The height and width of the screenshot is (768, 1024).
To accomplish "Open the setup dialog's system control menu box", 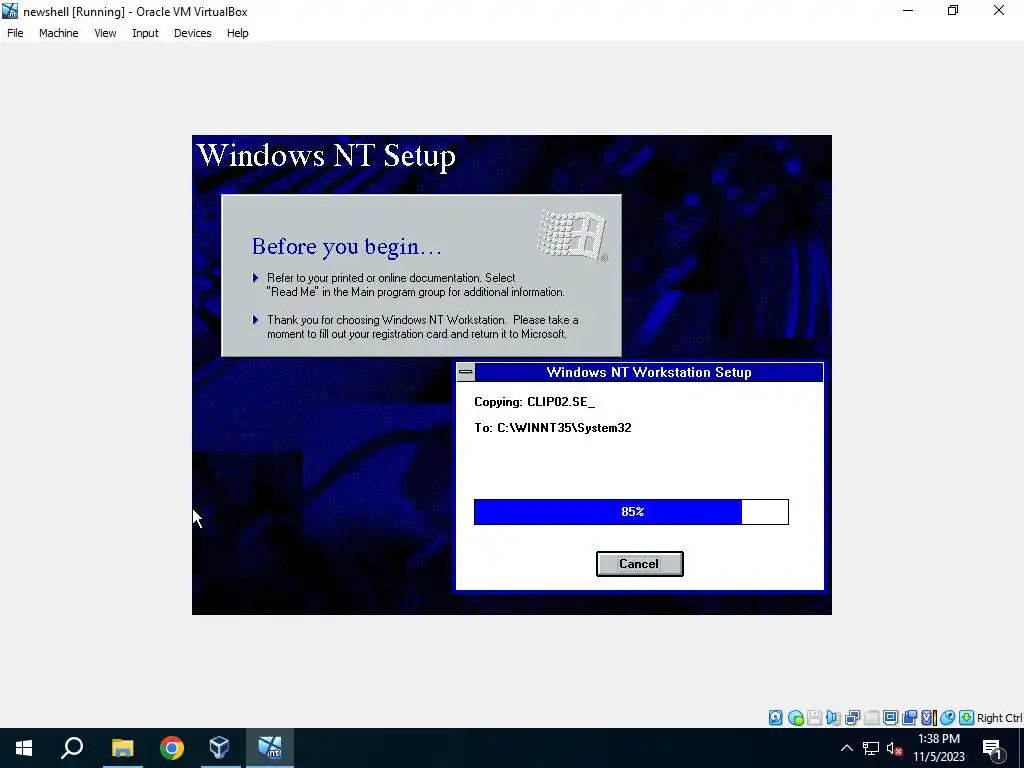I will click(466, 372).
